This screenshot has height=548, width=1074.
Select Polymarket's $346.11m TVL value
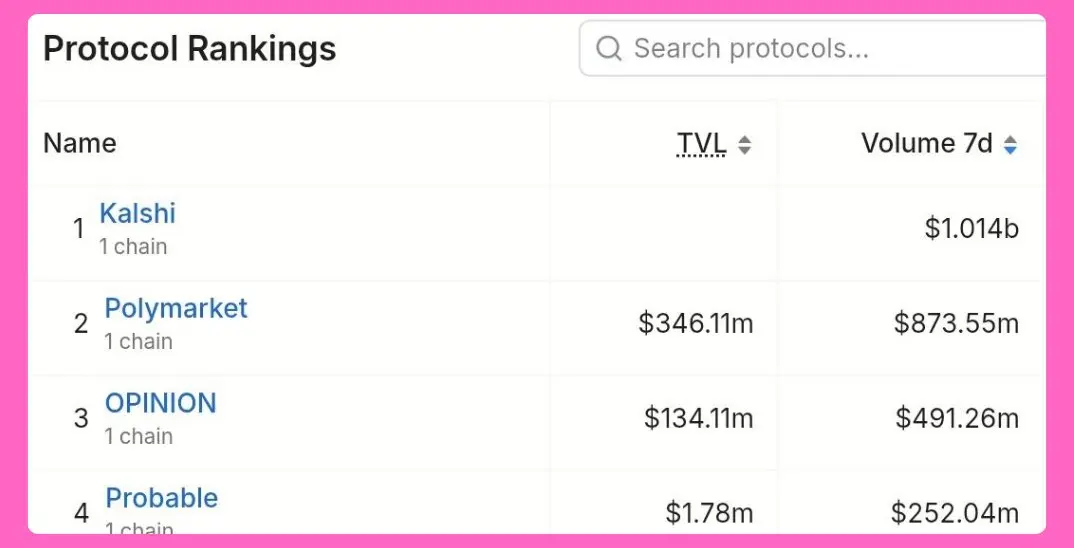696,323
